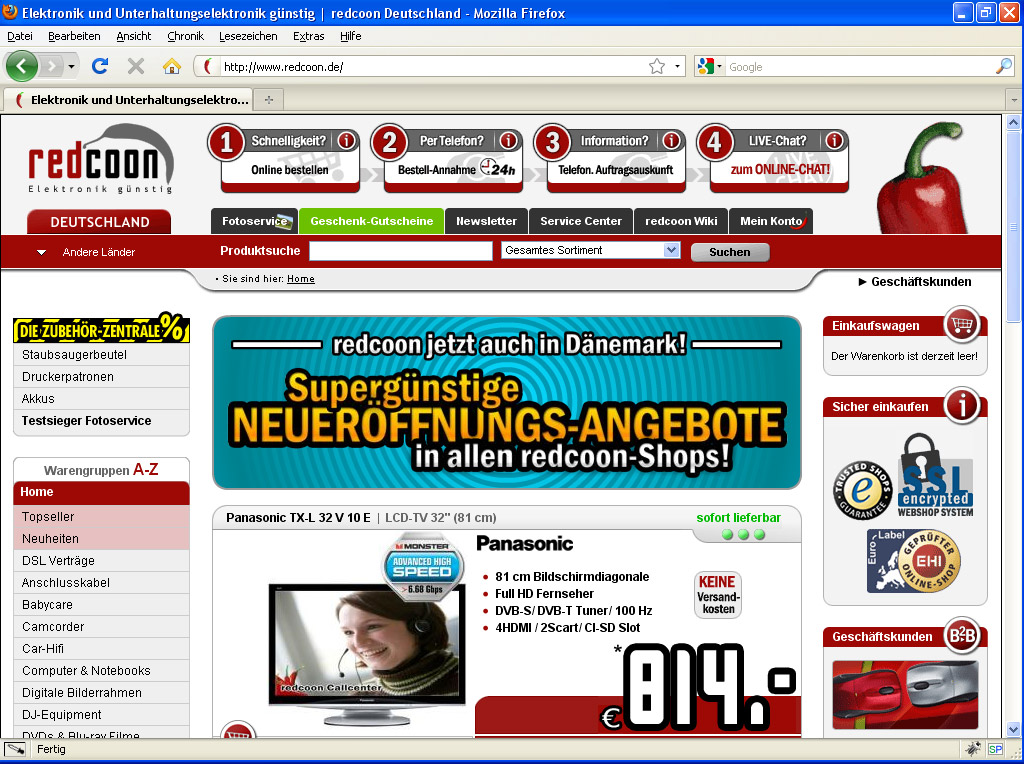Open the Druckerpatronen link in the sidebar

click(x=68, y=377)
